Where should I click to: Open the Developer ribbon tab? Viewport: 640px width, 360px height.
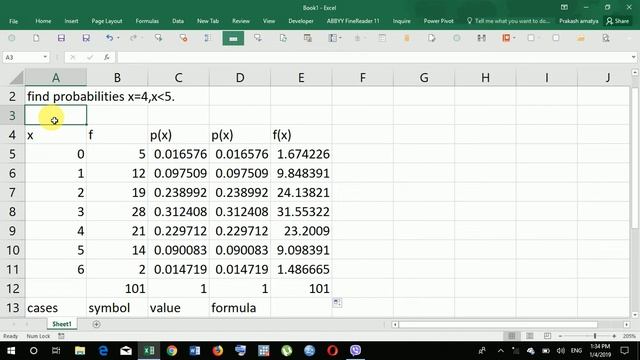click(301, 21)
